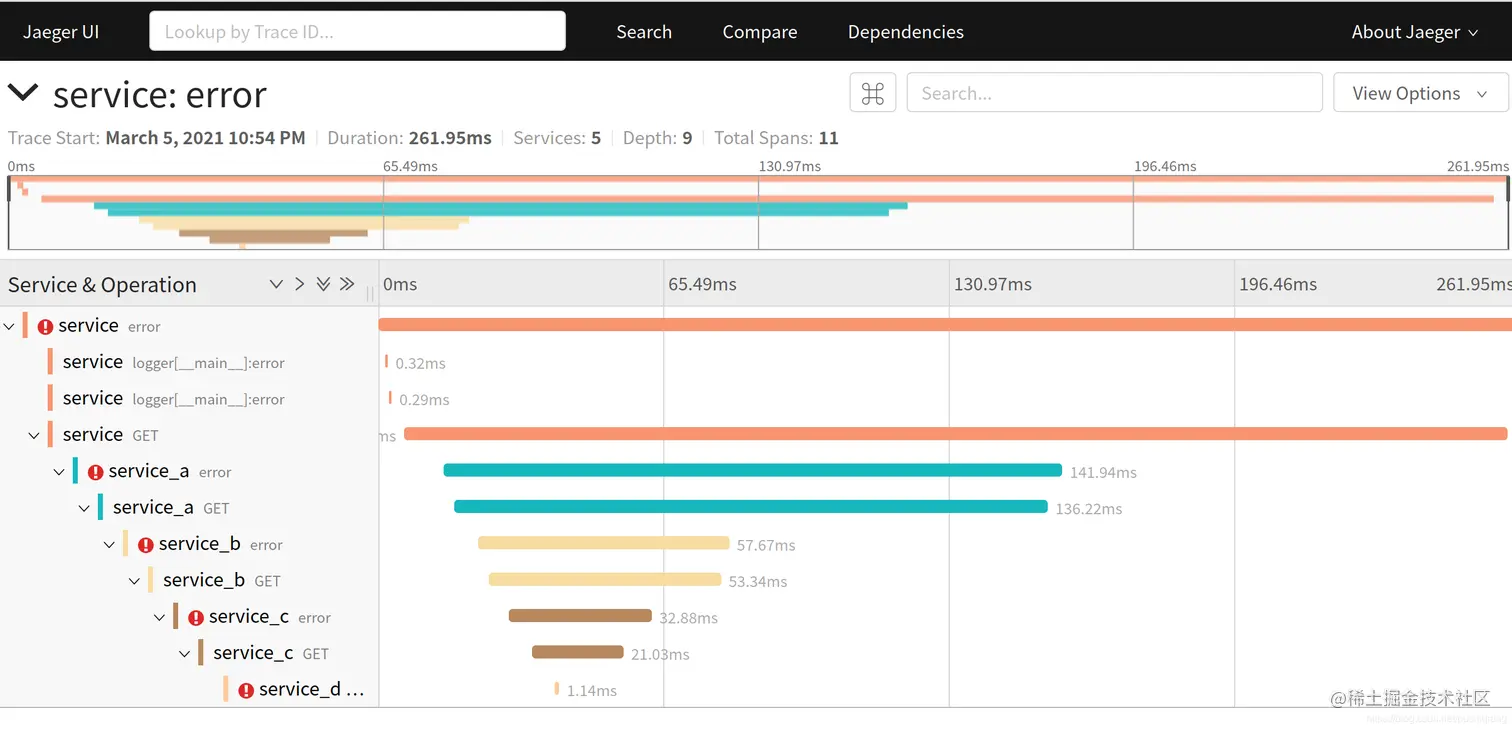Open the Dependencies page

pos(906,32)
